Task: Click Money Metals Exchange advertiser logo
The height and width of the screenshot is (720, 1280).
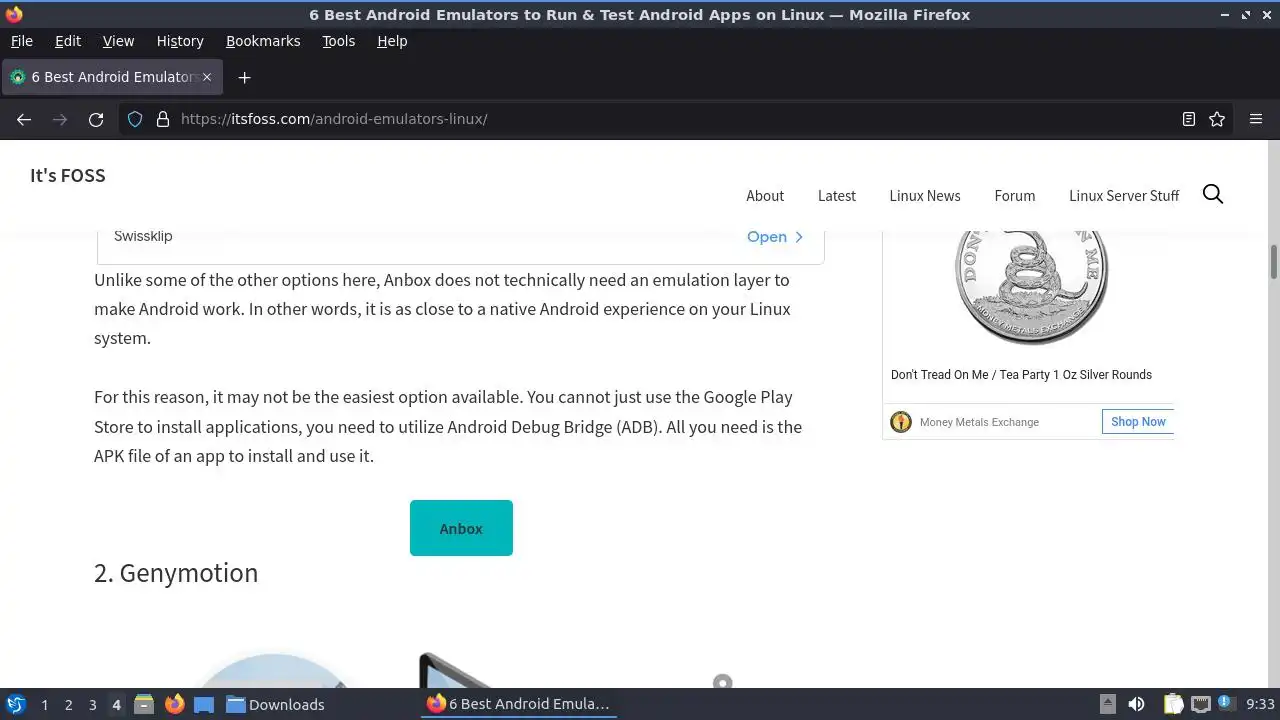Action: 901,422
